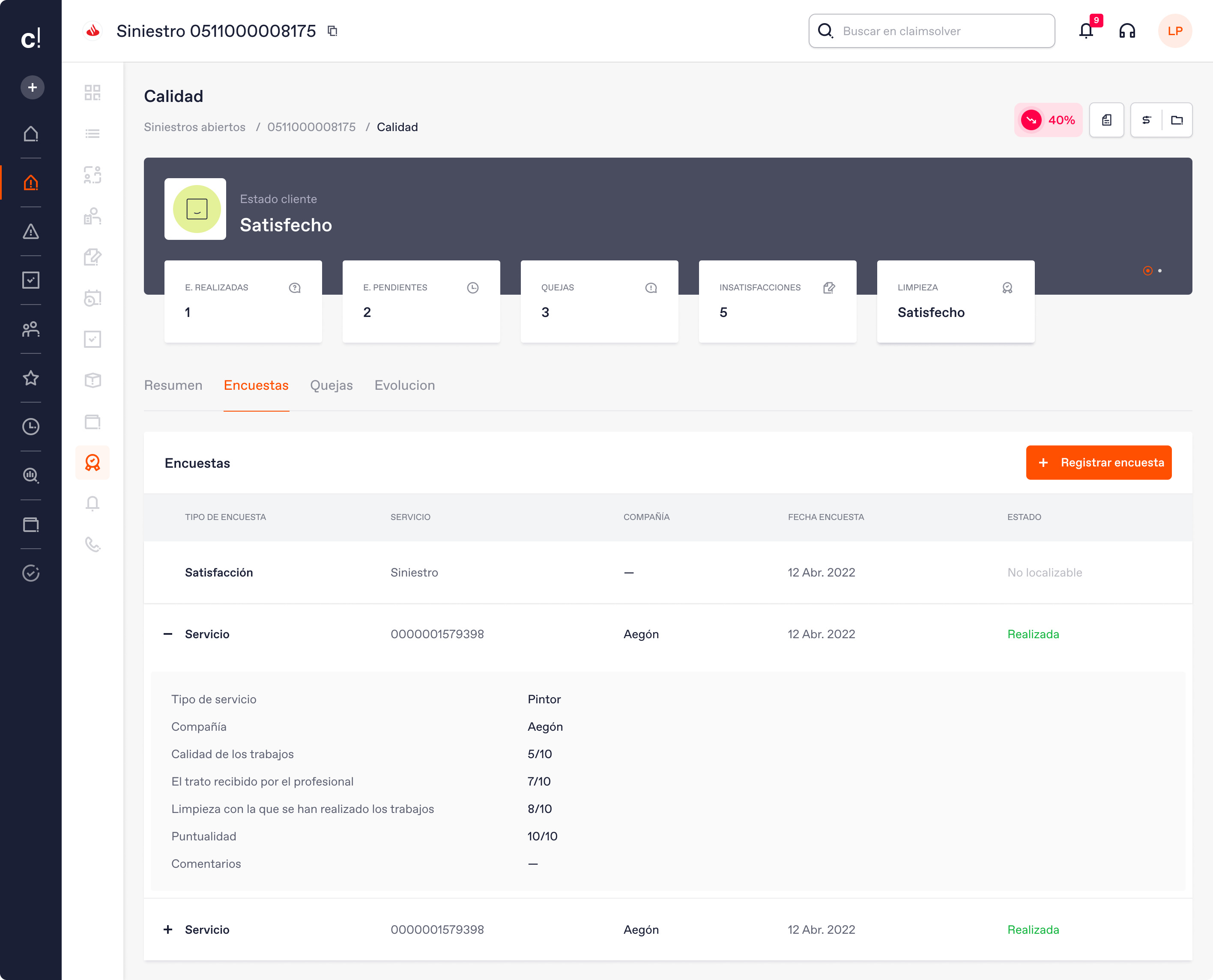The image size is (1213, 980).
Task: Open the home icon in dark sidebar
Action: point(31,134)
